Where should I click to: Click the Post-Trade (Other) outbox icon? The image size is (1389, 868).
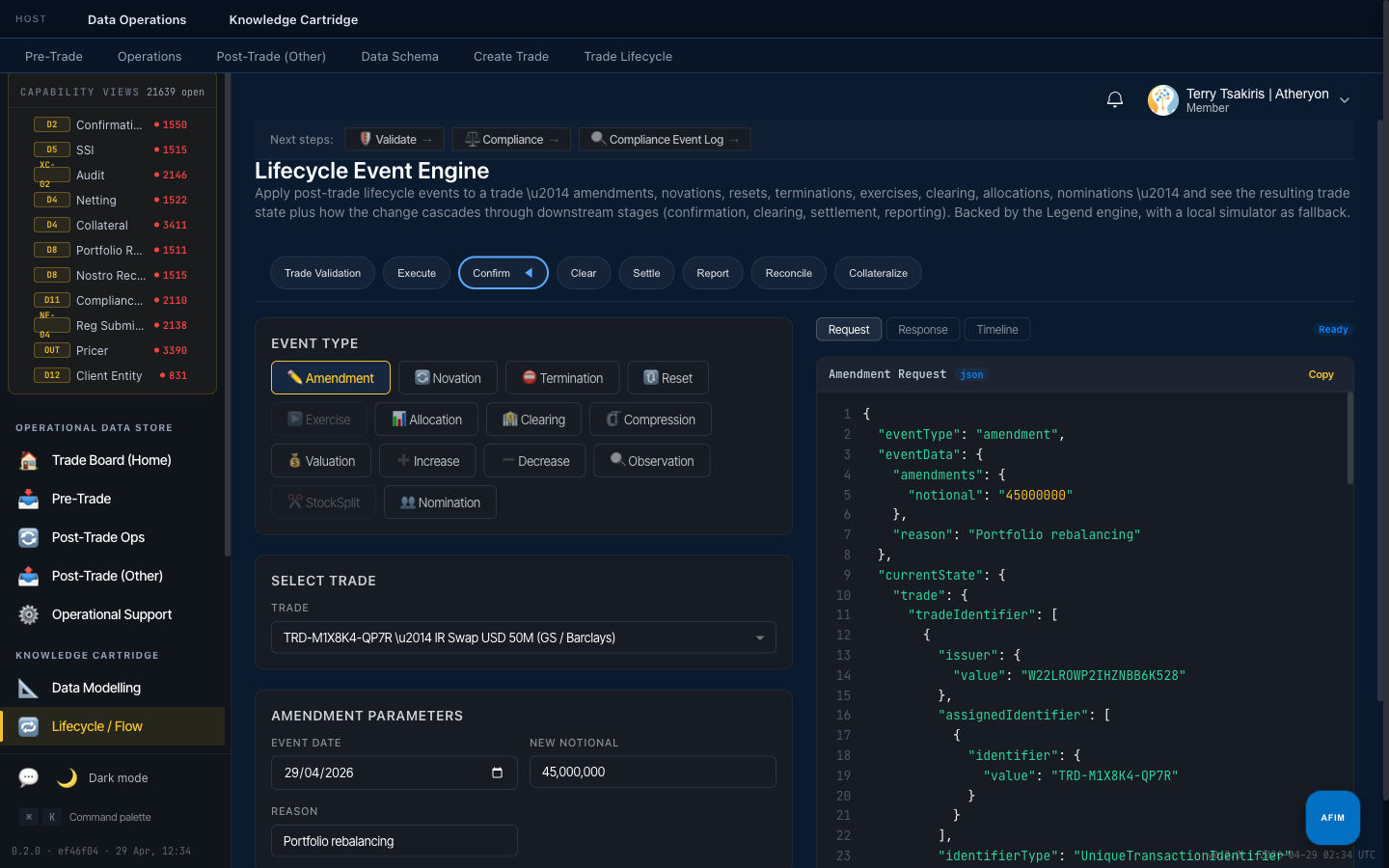coord(29,576)
